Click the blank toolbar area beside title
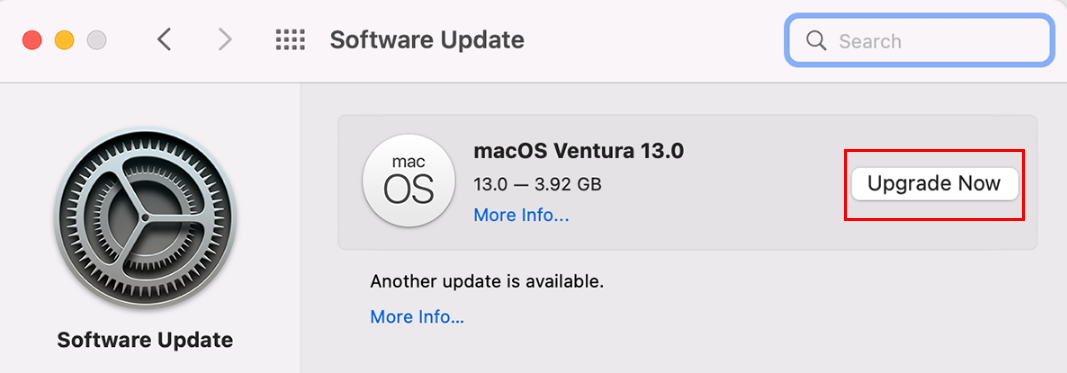 653,41
